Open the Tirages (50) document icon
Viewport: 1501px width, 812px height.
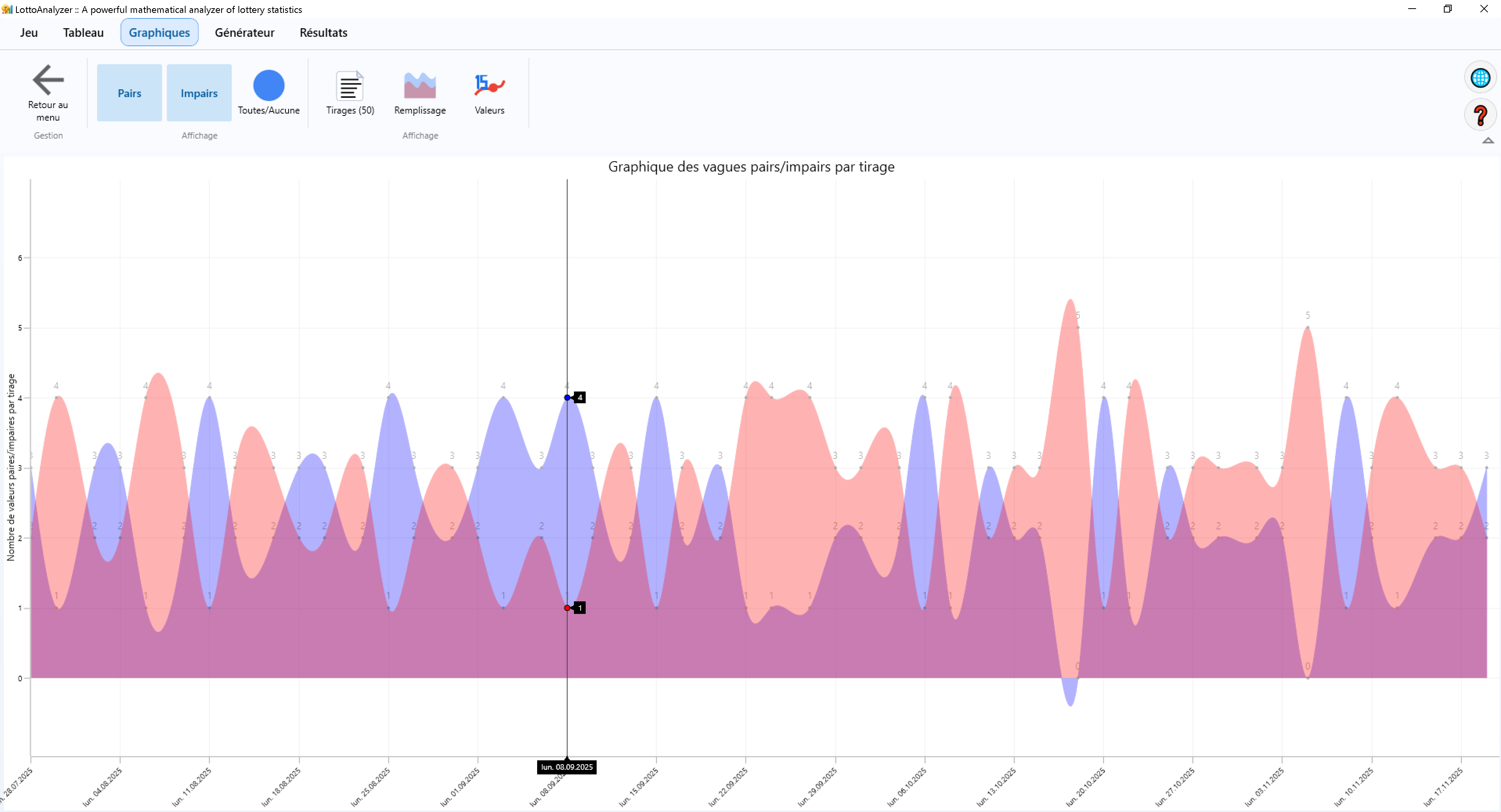pyautogui.click(x=350, y=86)
